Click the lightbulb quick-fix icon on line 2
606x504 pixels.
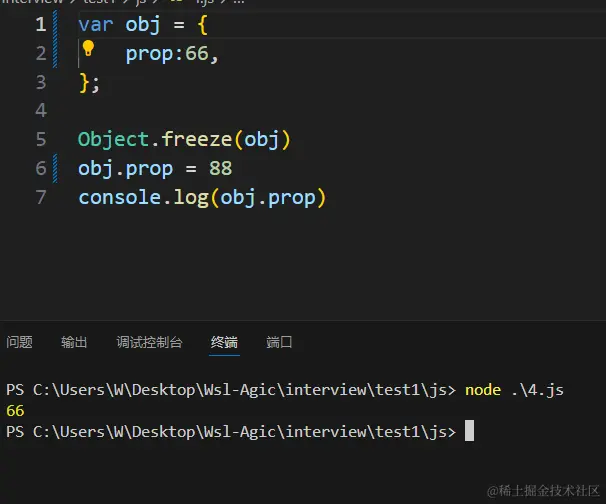(x=89, y=48)
